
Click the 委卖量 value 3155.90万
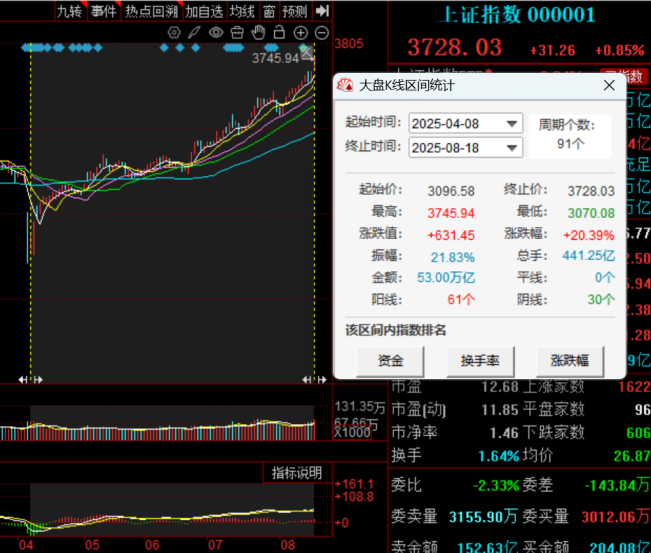(x=483, y=517)
